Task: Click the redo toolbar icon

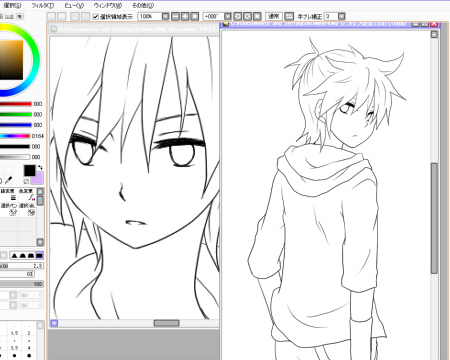Action: [62, 16]
